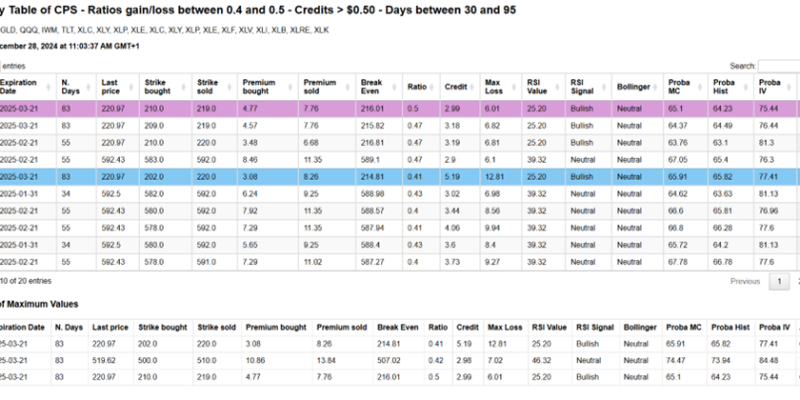
Task: Sort main table by Premium bought column
Action: [x=262, y=86]
